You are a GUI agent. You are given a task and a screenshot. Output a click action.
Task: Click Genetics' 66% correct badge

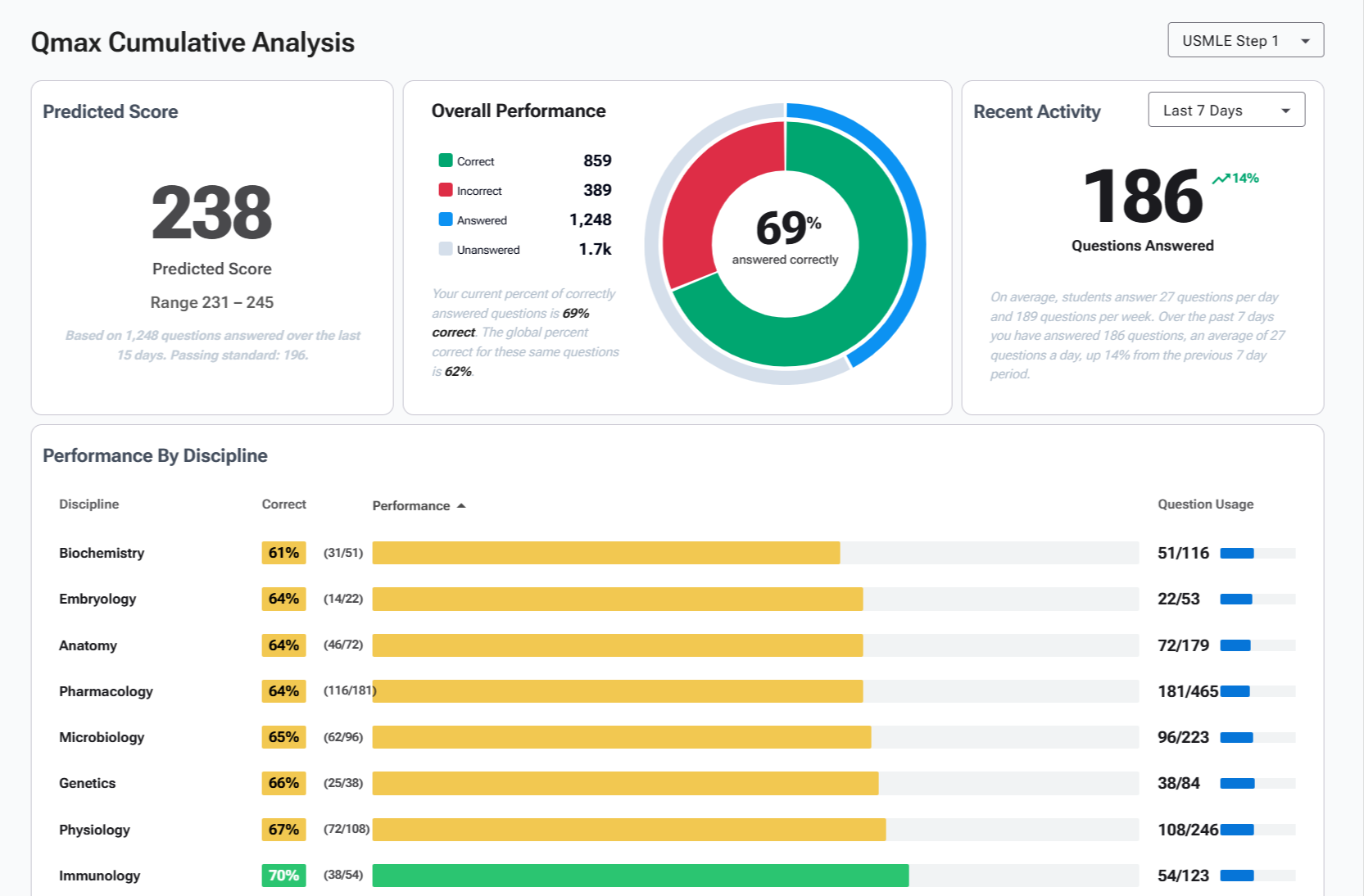pyautogui.click(x=283, y=783)
